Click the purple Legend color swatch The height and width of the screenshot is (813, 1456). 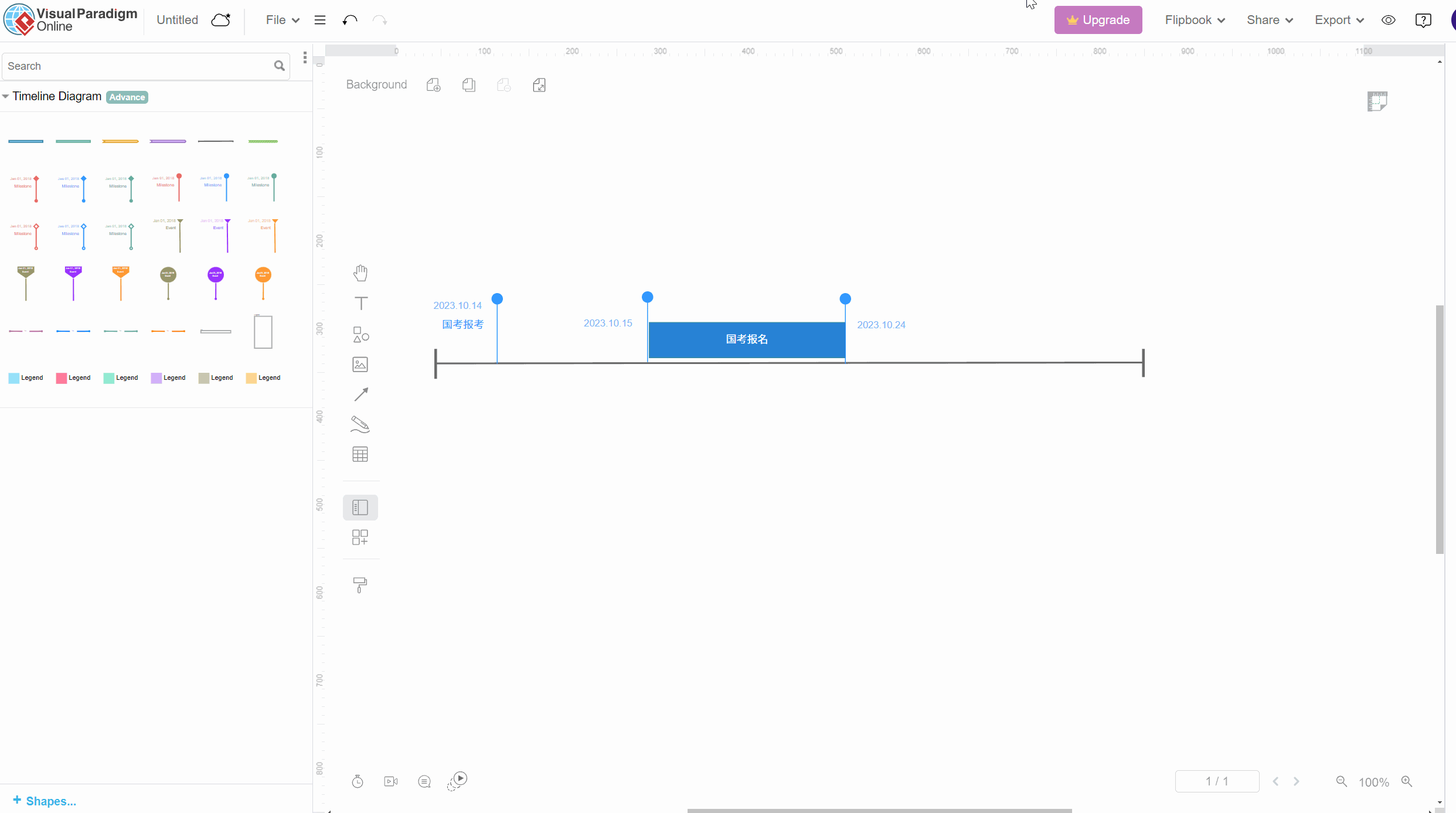click(x=156, y=378)
